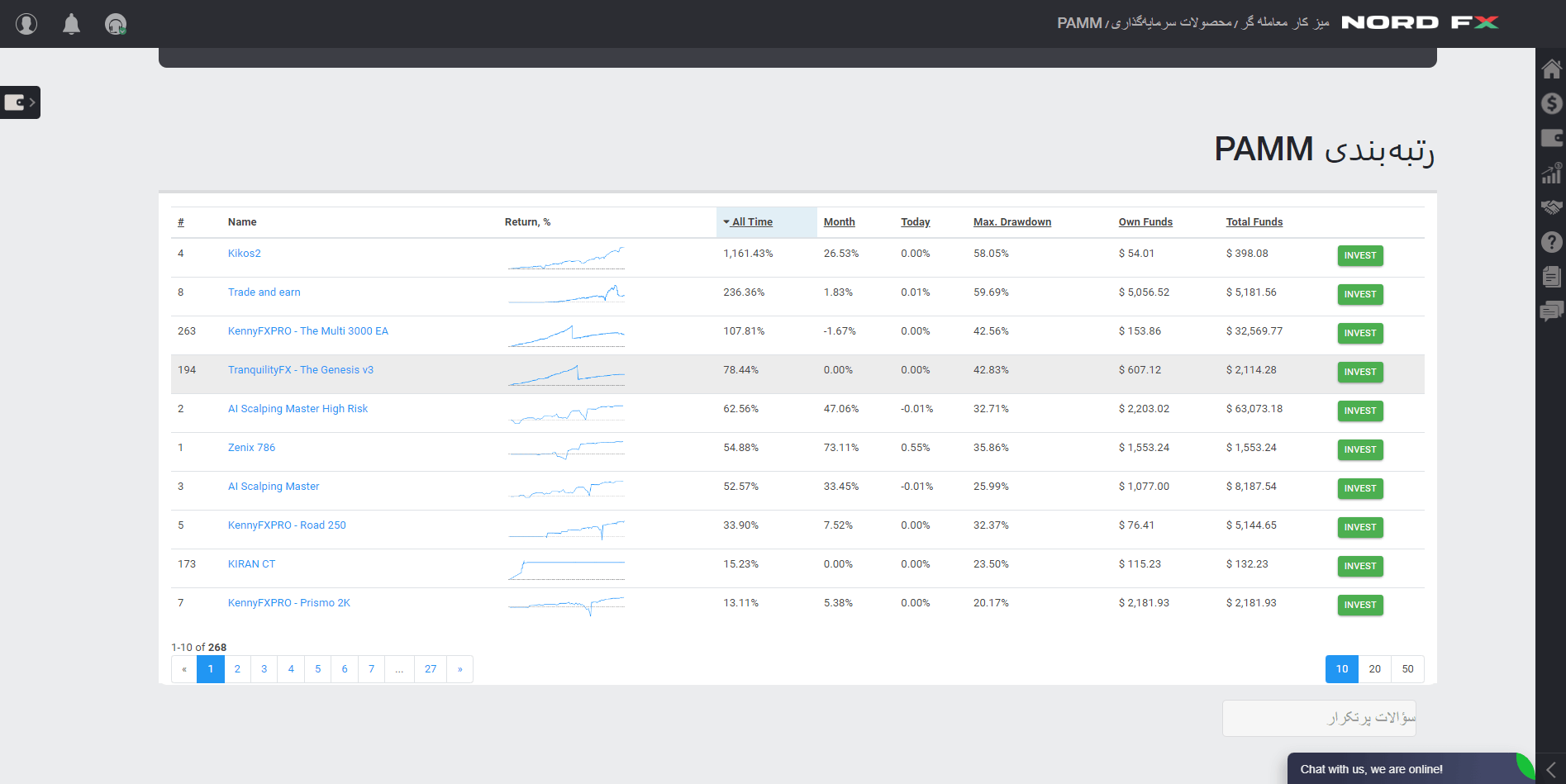Viewport: 1566px width, 784px height.
Task: Go to pagination page 6
Action: click(x=345, y=669)
